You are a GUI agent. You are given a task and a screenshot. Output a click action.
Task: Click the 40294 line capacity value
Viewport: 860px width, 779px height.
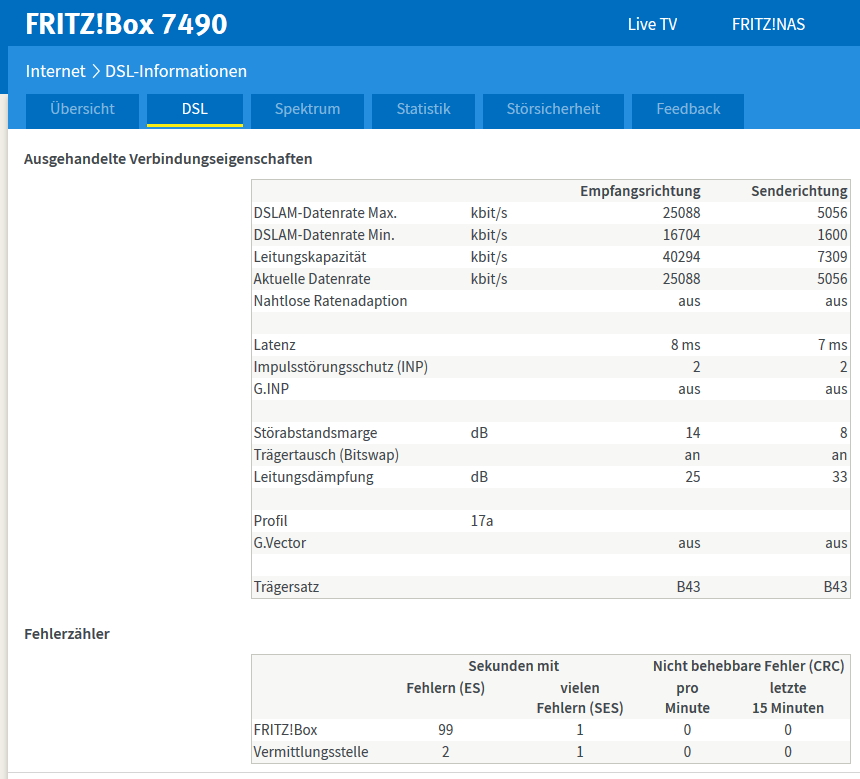point(681,257)
